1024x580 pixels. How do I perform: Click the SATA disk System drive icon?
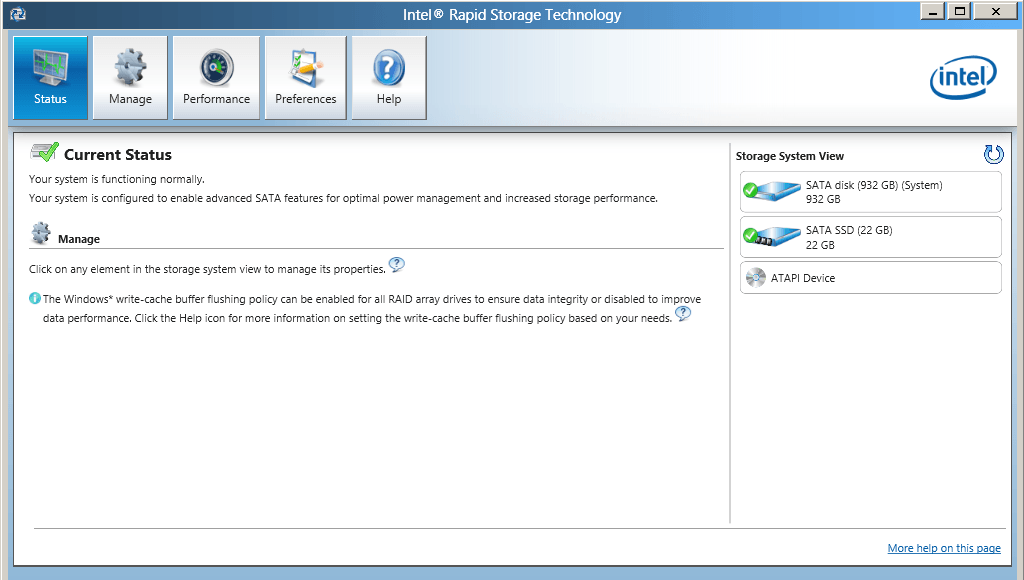[772, 191]
